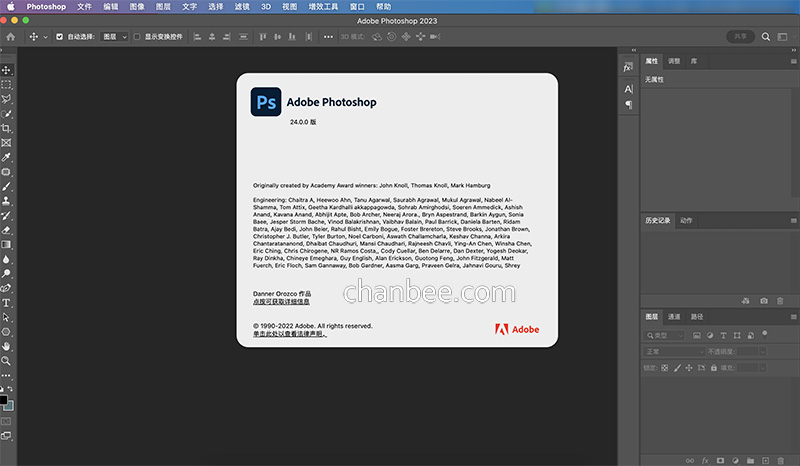The height and width of the screenshot is (466, 800).
Task: Select the Move tool in the toolbox
Action: (6, 70)
